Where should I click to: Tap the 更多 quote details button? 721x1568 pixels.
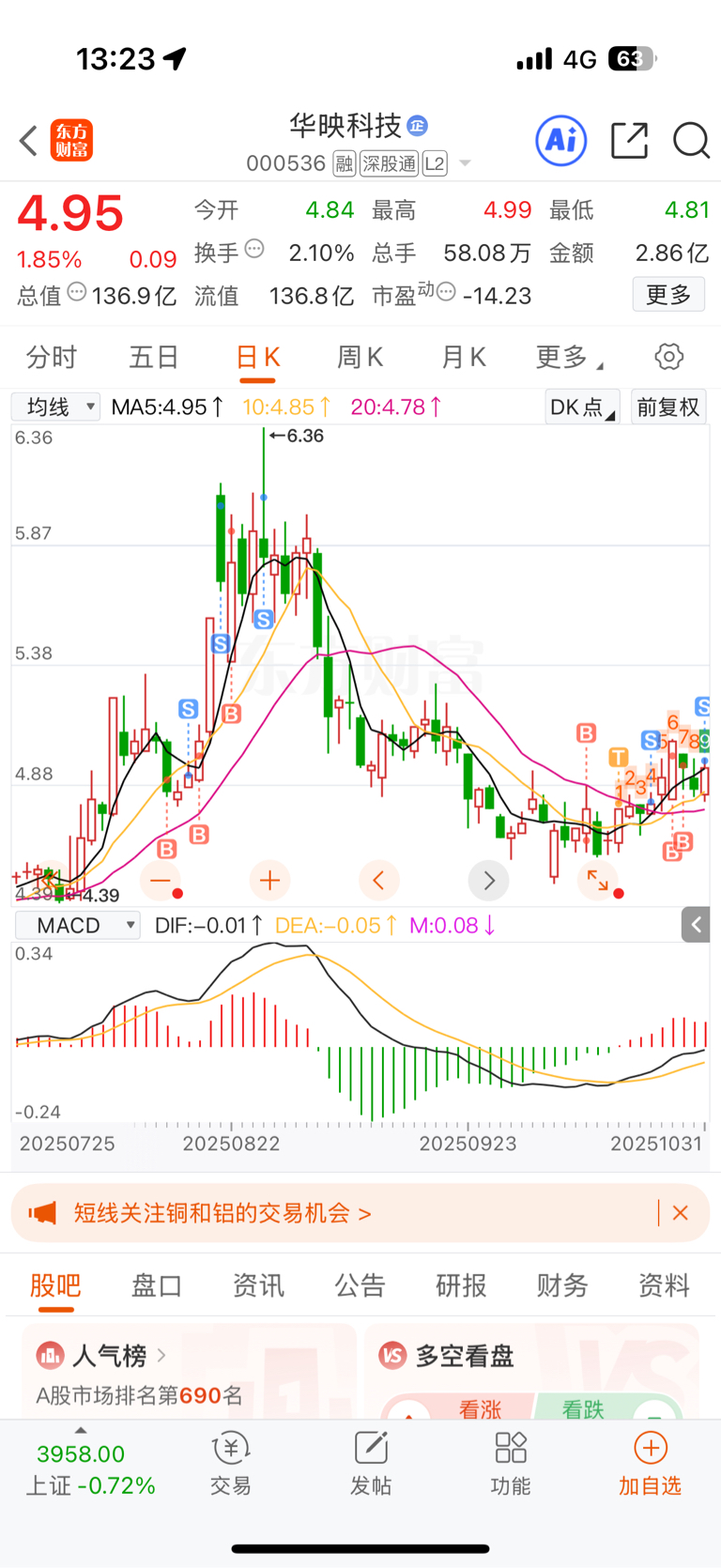point(668,295)
